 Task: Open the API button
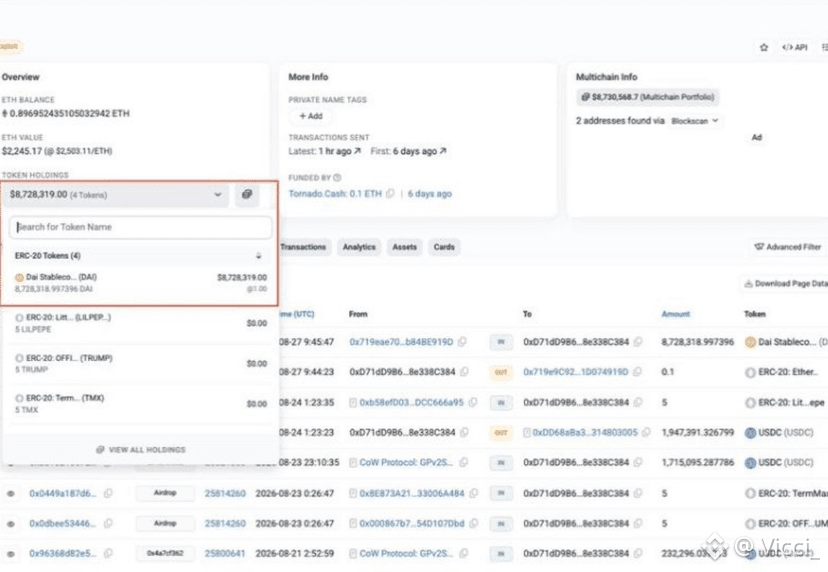[795, 48]
